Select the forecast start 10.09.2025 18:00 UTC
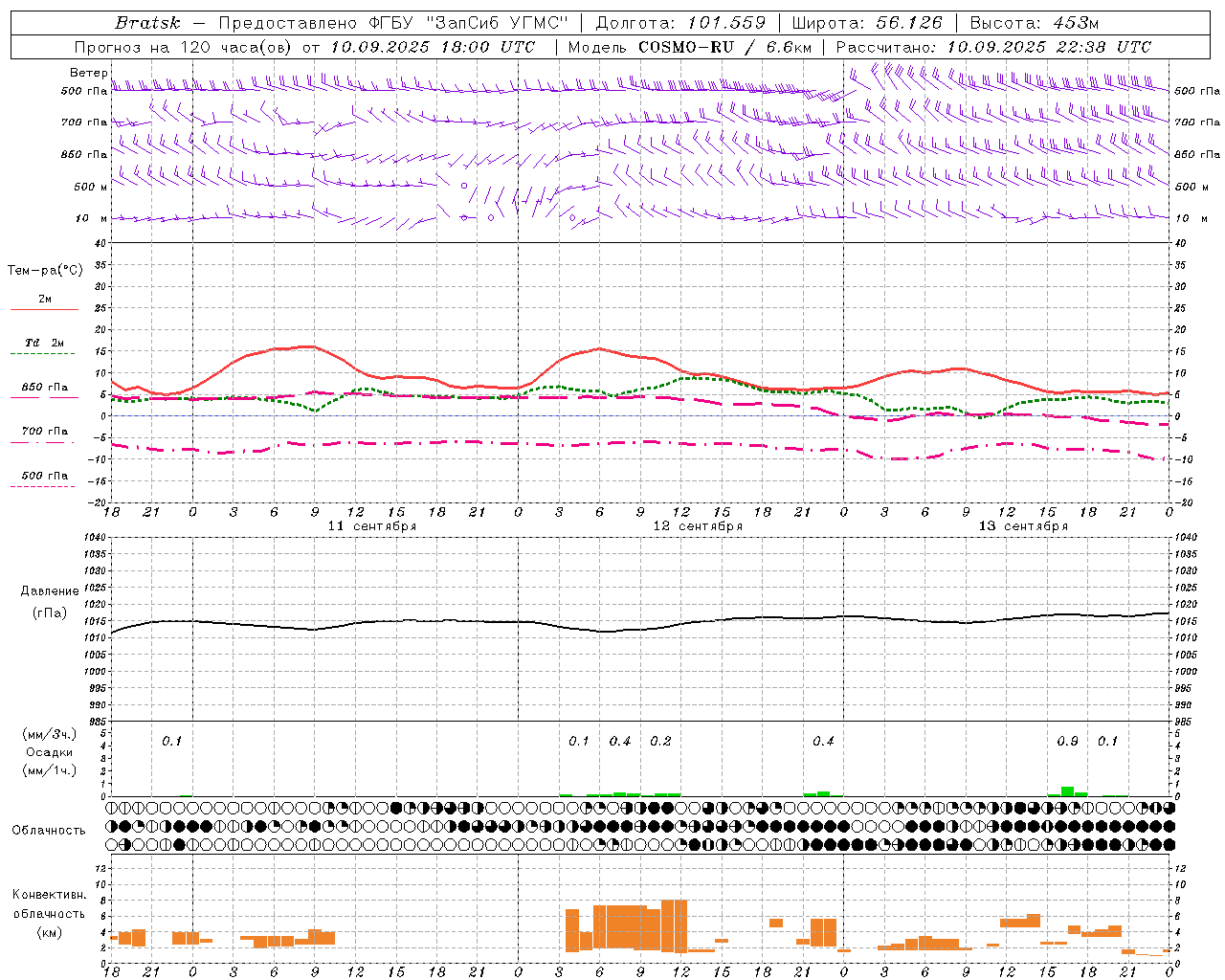 [433, 47]
